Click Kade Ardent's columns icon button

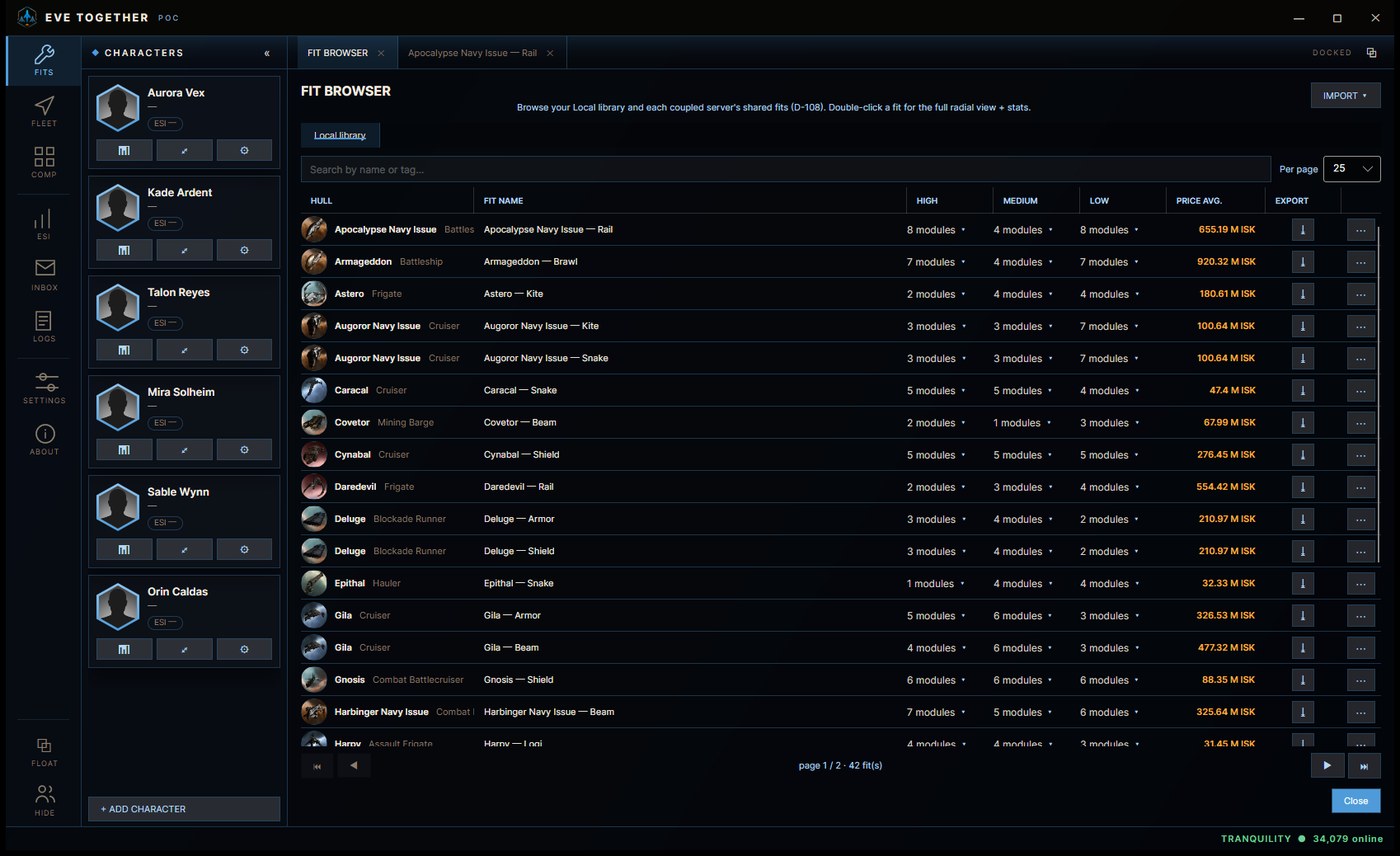pyautogui.click(x=124, y=250)
